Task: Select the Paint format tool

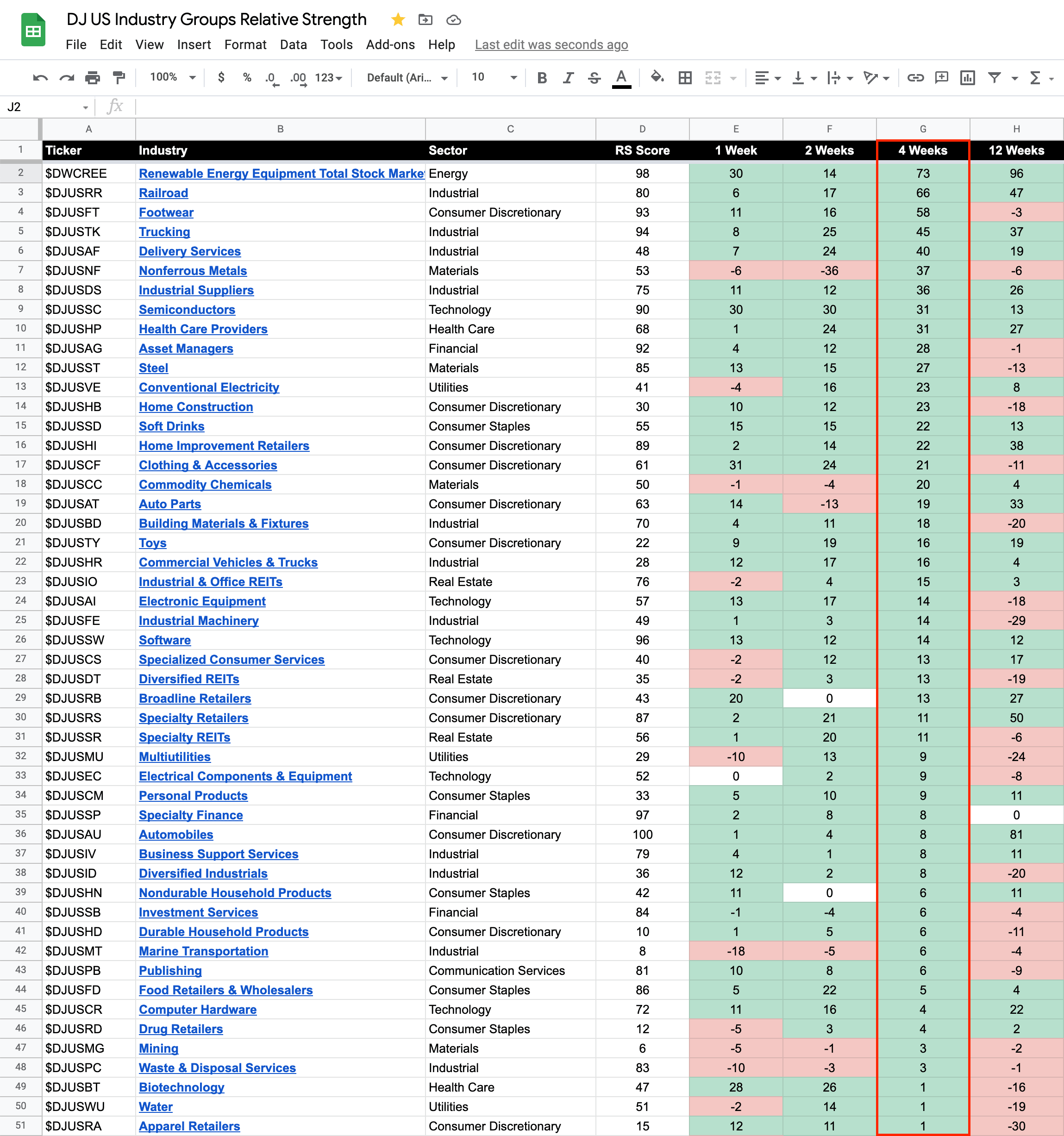Action: tap(119, 78)
